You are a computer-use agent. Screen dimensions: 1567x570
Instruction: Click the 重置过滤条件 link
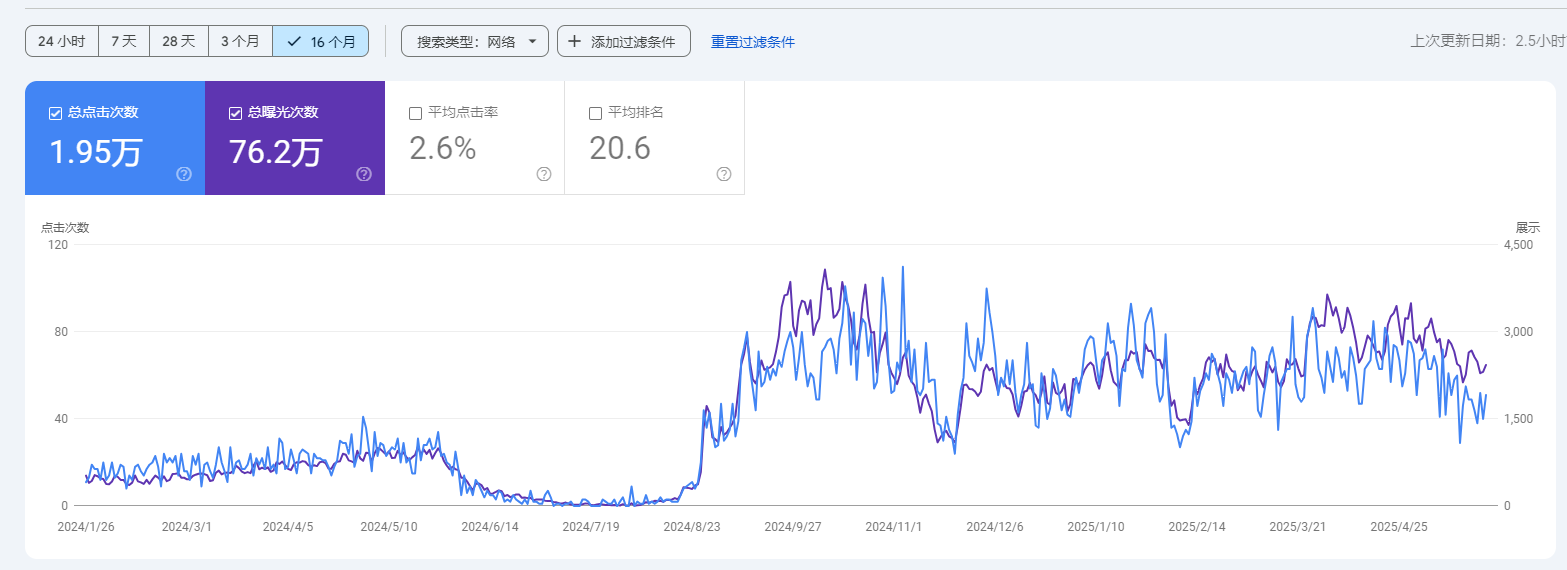[752, 42]
